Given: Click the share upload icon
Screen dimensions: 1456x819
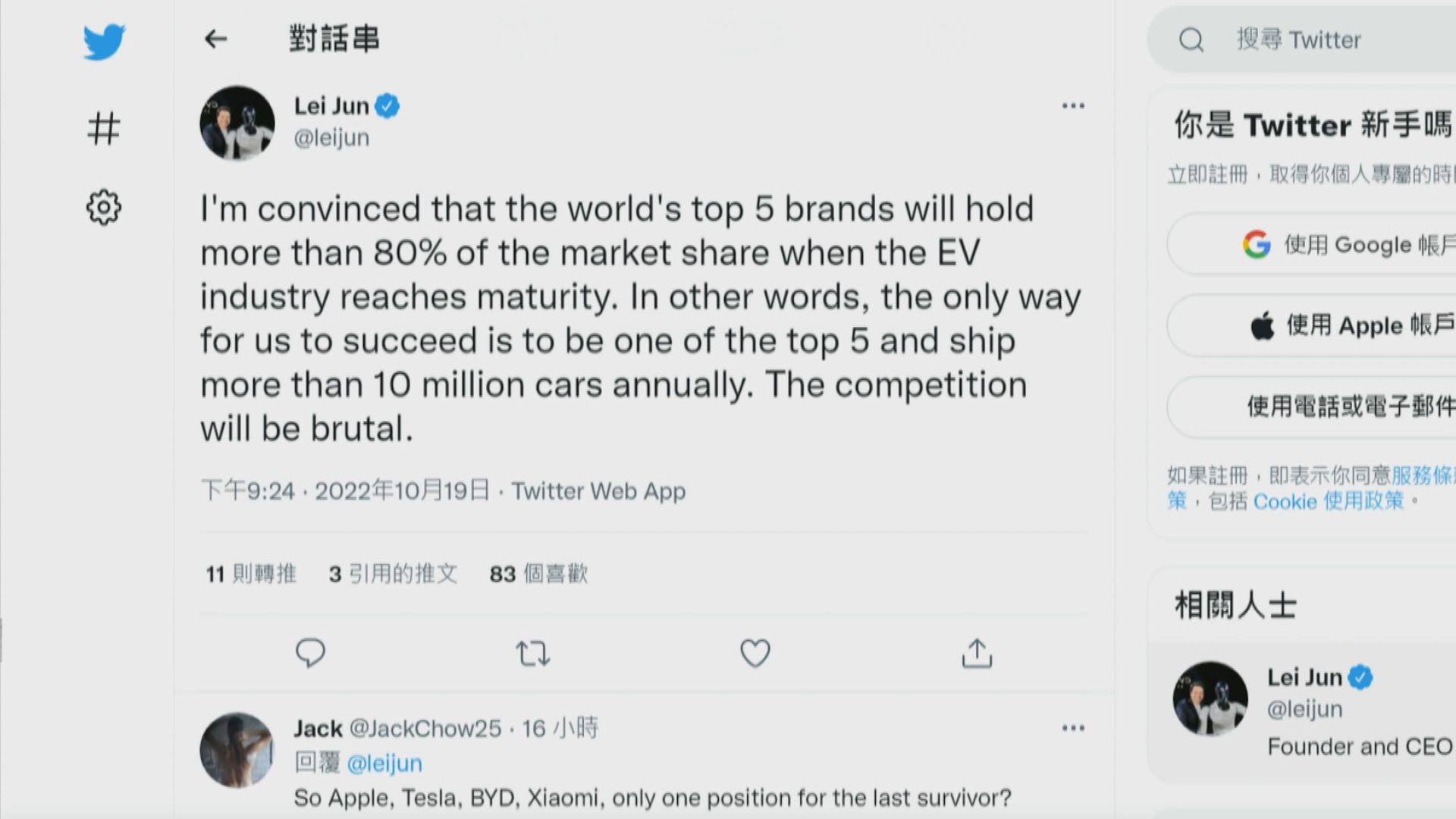Looking at the screenshot, I should (977, 653).
